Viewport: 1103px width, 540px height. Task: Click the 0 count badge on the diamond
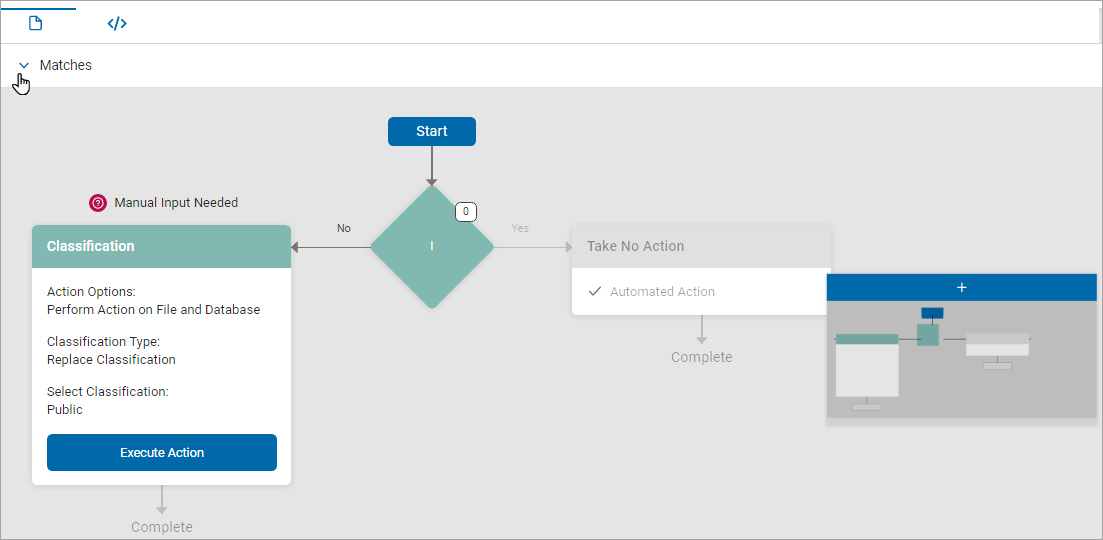pyautogui.click(x=465, y=212)
